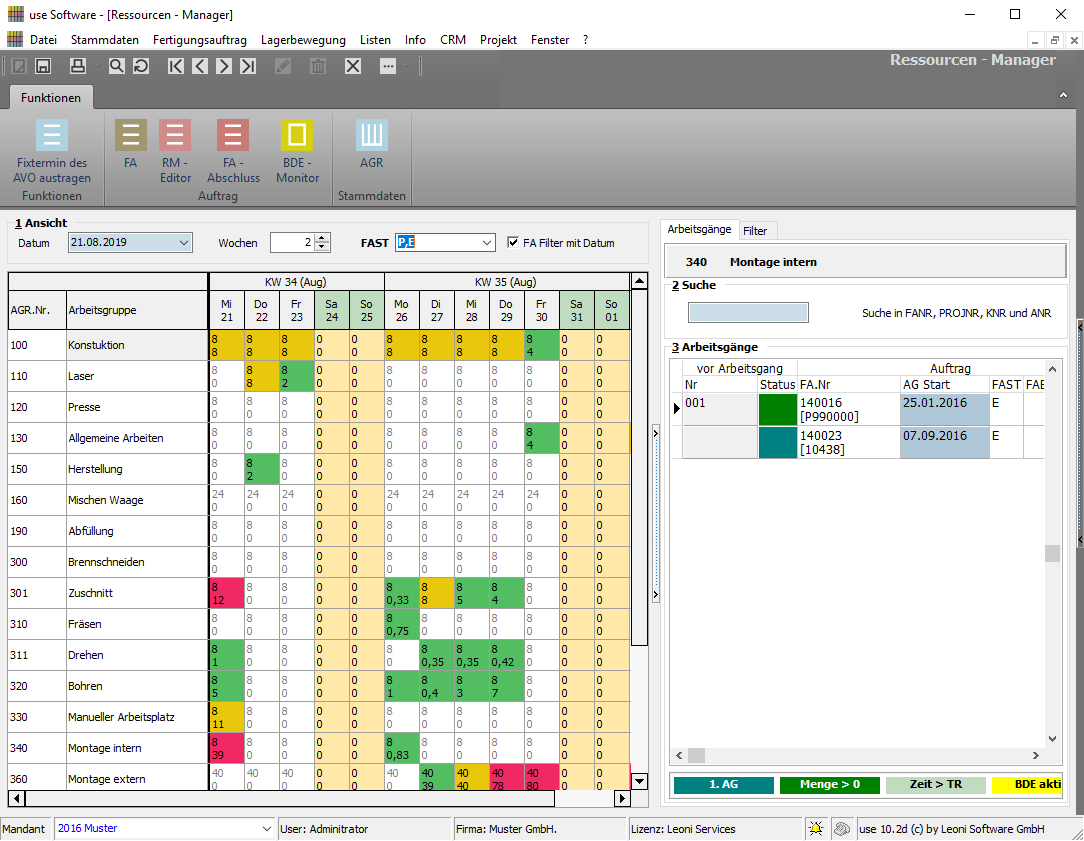
Task: Open the question mark help menu
Action: coord(586,40)
